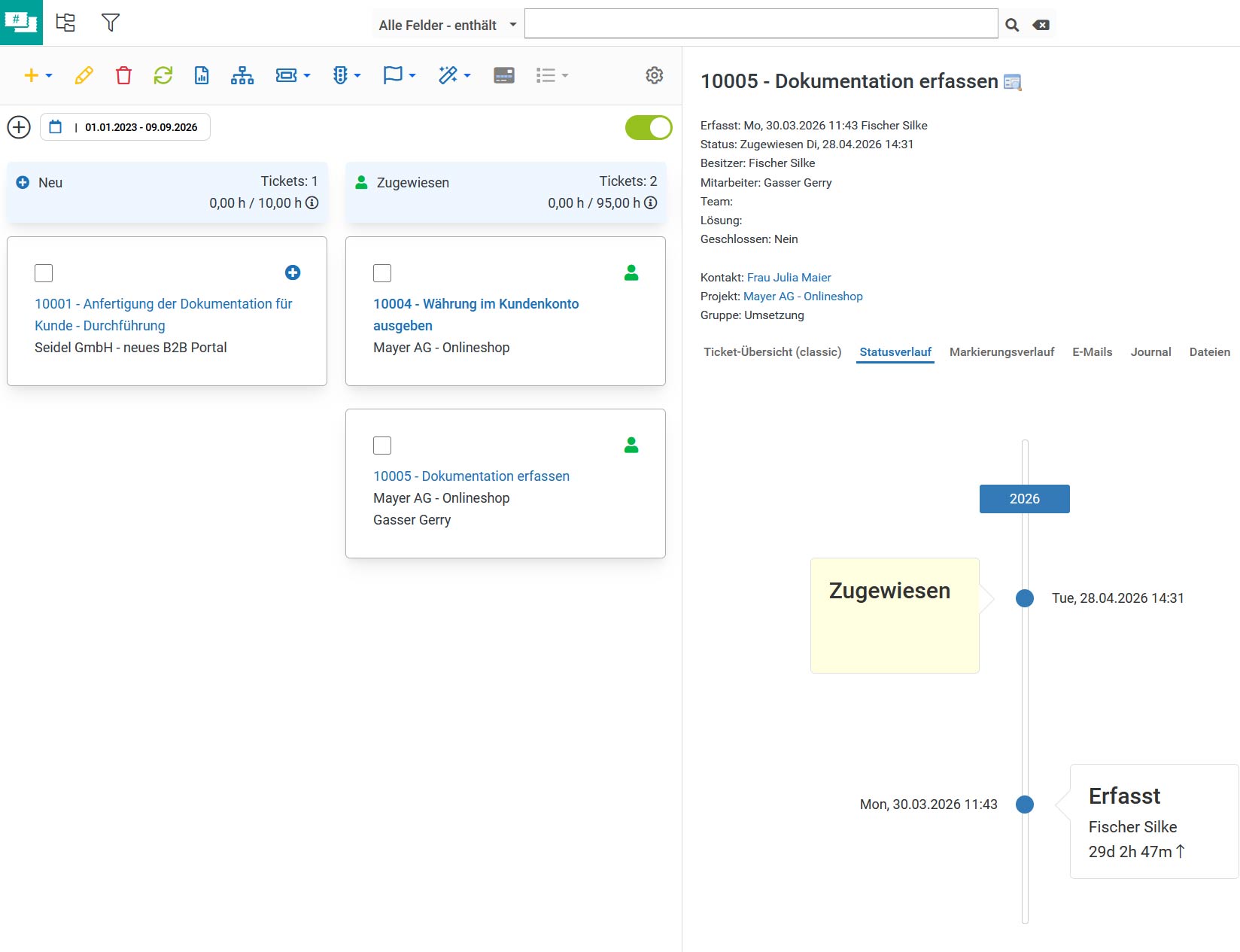This screenshot has height=952, width=1240.
Task: Click the traffic light status icon
Action: [x=340, y=75]
